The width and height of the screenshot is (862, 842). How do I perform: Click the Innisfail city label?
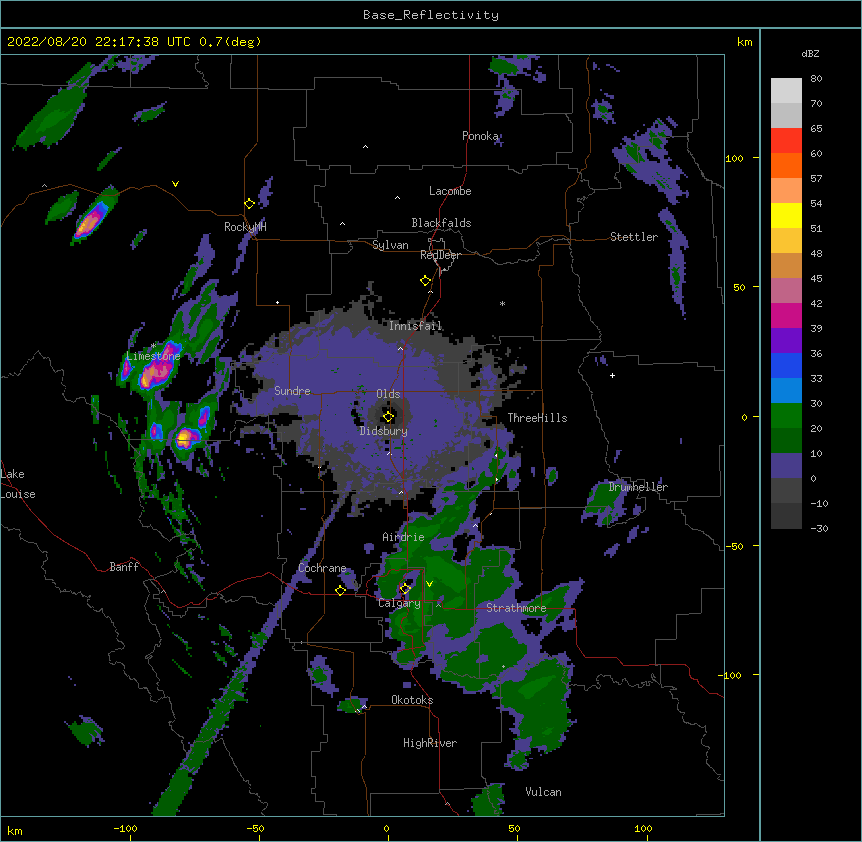pyautogui.click(x=416, y=326)
